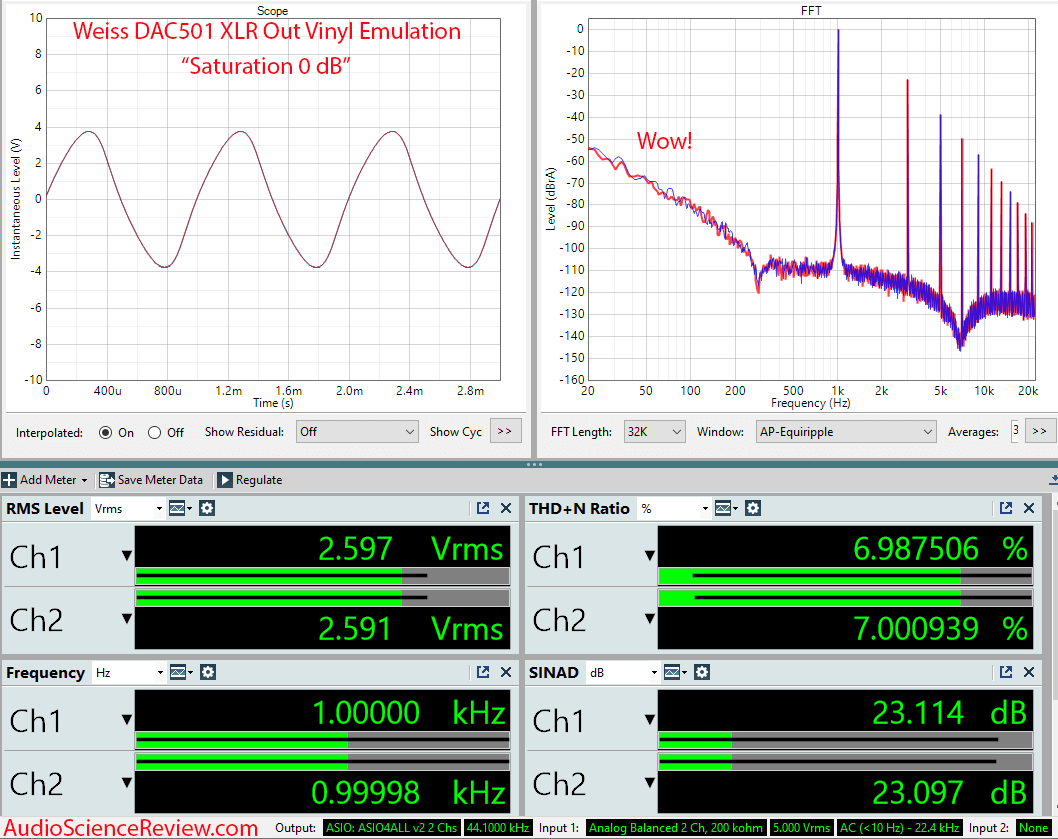
Task: Click the Scope more options >> button
Action: pyautogui.click(x=505, y=431)
